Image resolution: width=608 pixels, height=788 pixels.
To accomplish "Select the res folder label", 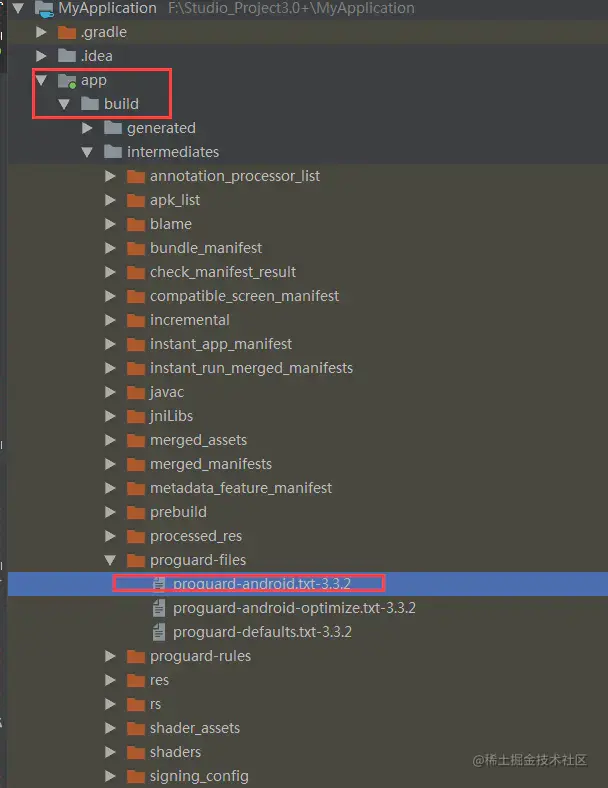I will pos(159,680).
